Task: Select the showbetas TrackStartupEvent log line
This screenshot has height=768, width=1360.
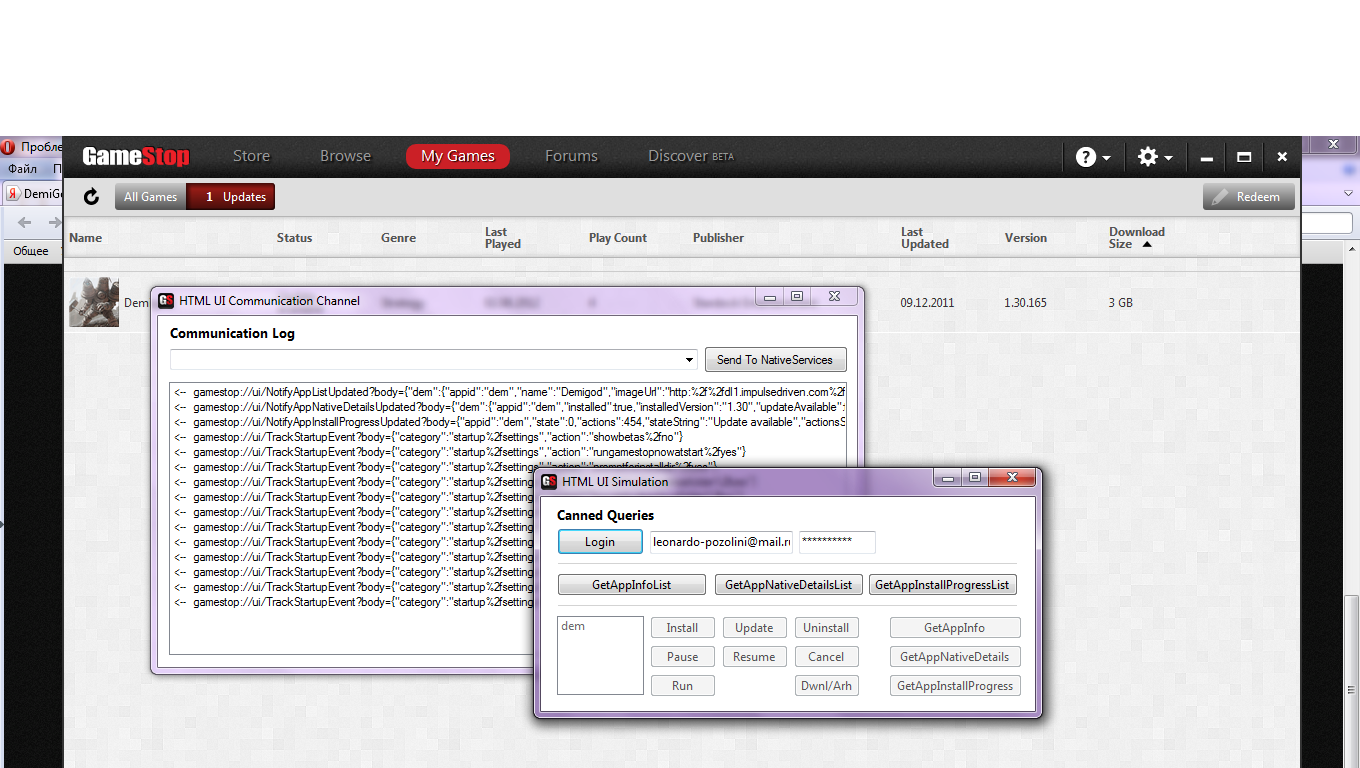Action: pos(429,437)
